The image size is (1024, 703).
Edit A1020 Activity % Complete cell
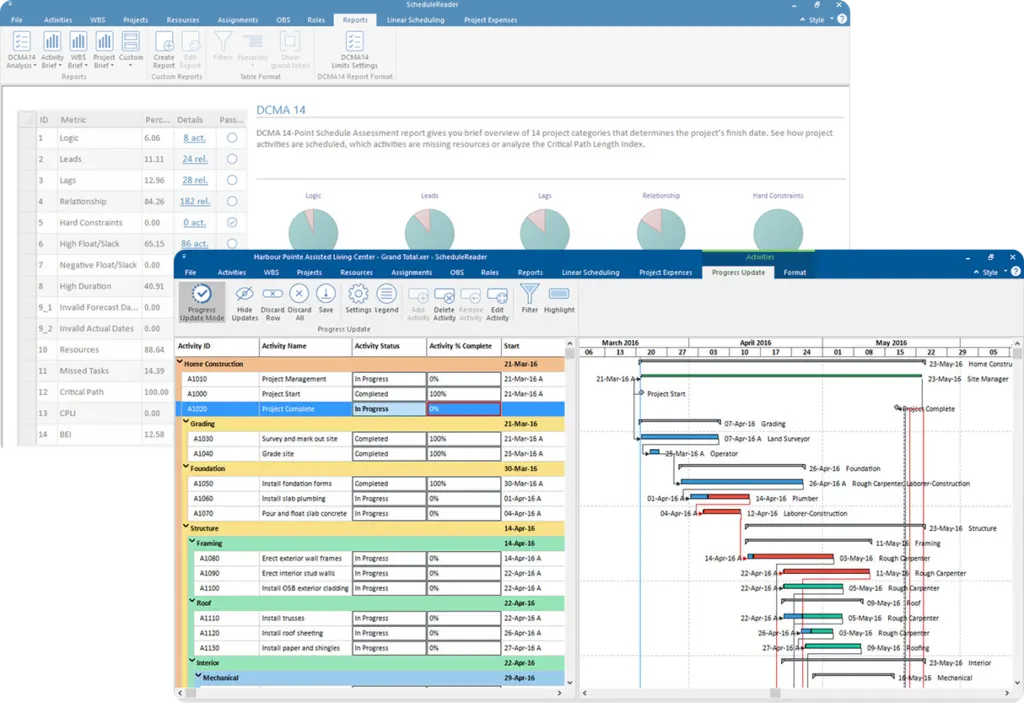point(464,409)
